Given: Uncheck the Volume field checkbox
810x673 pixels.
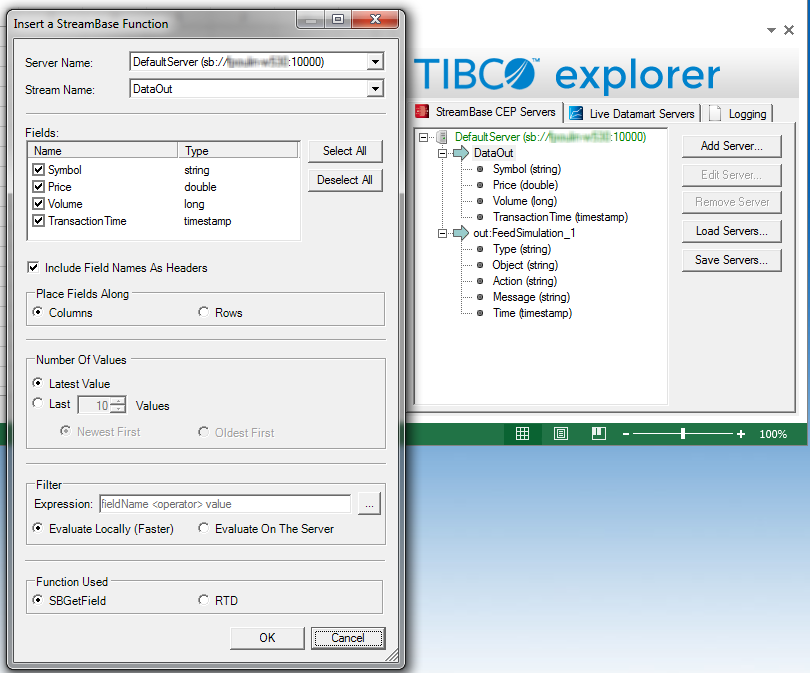Looking at the screenshot, I should (38, 204).
